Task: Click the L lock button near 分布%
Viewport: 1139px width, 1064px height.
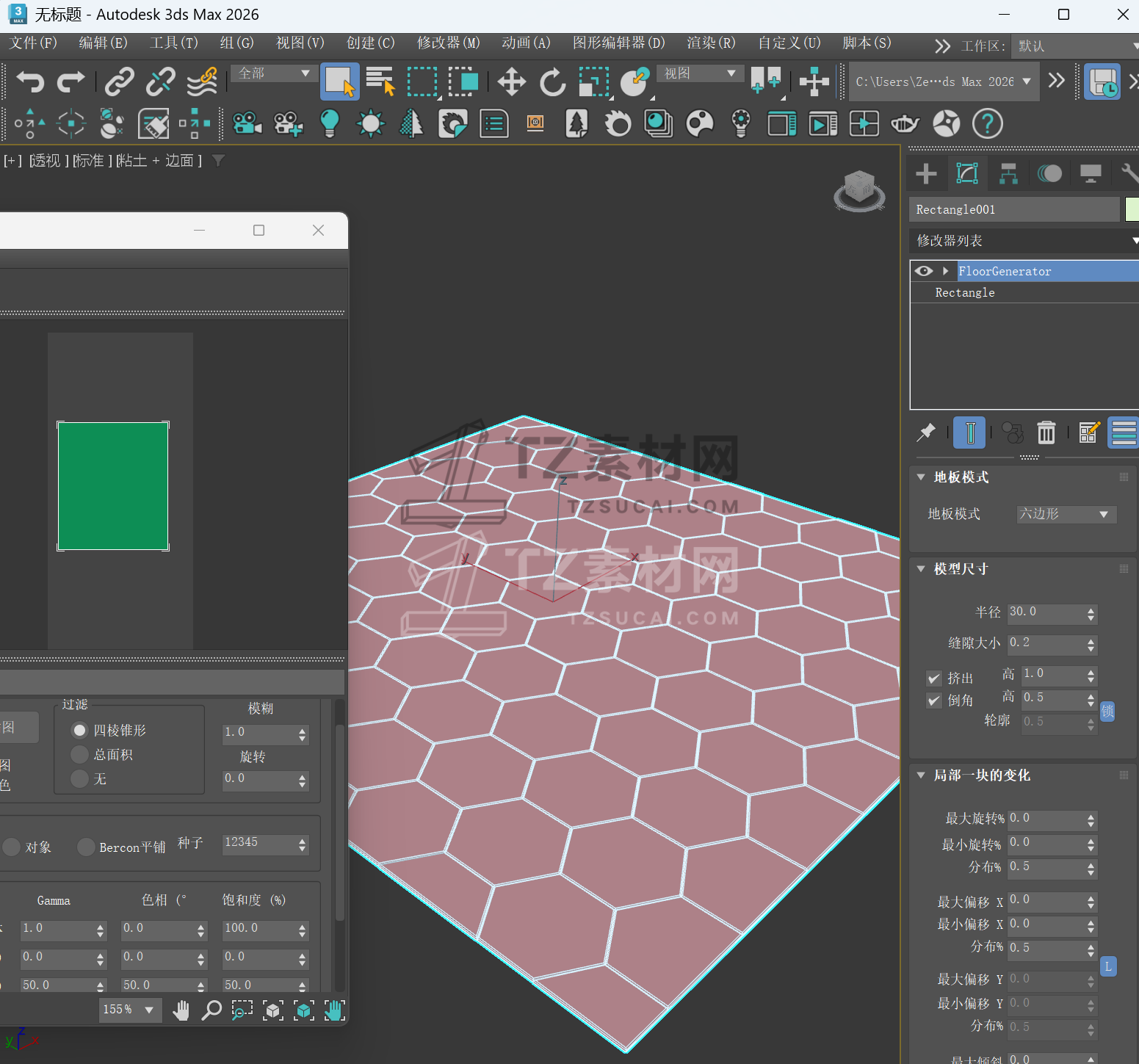Action: point(1108,966)
